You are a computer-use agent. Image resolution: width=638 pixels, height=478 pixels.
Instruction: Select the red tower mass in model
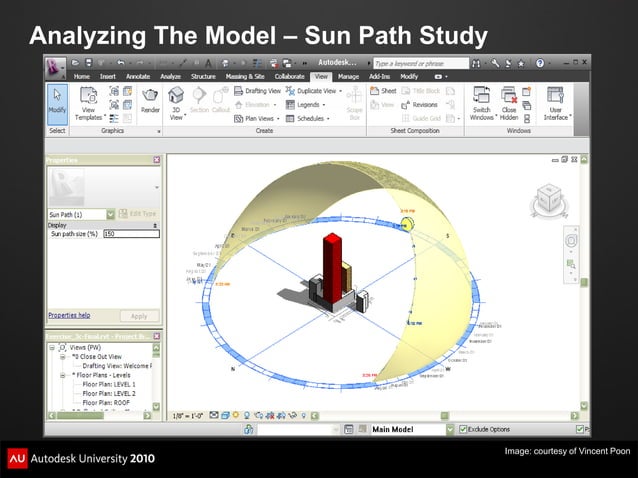332,268
